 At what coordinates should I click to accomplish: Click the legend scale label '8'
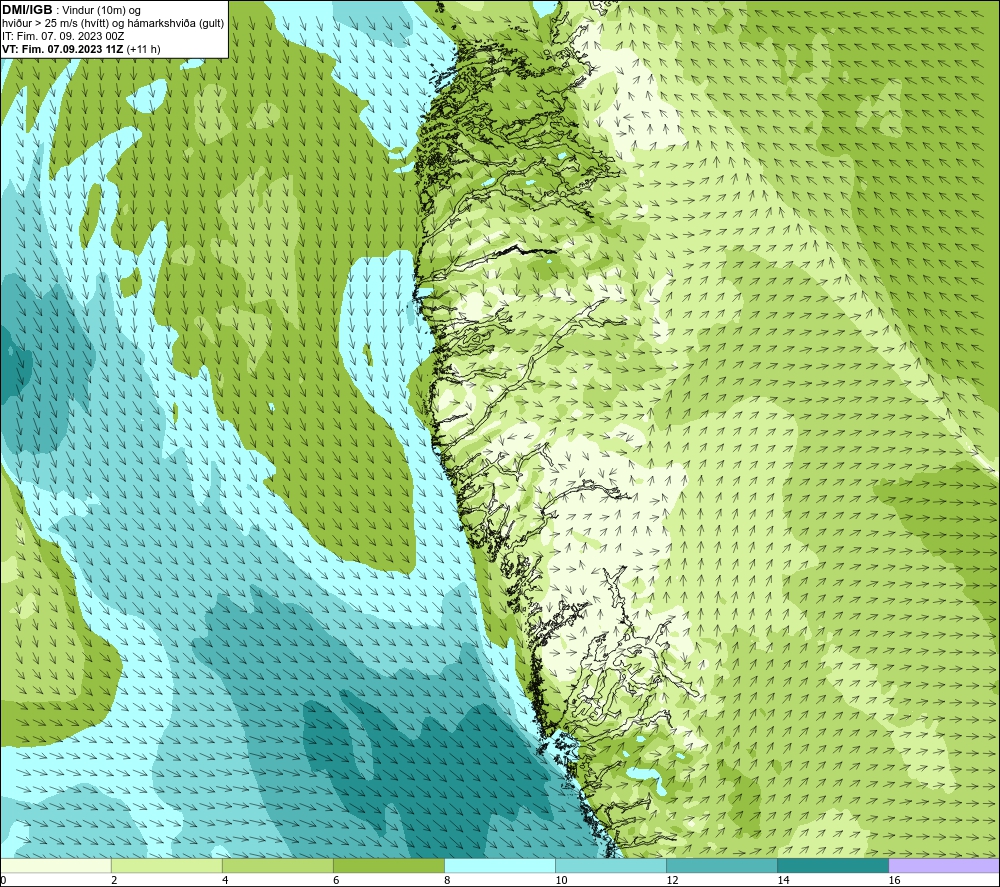tap(447, 880)
